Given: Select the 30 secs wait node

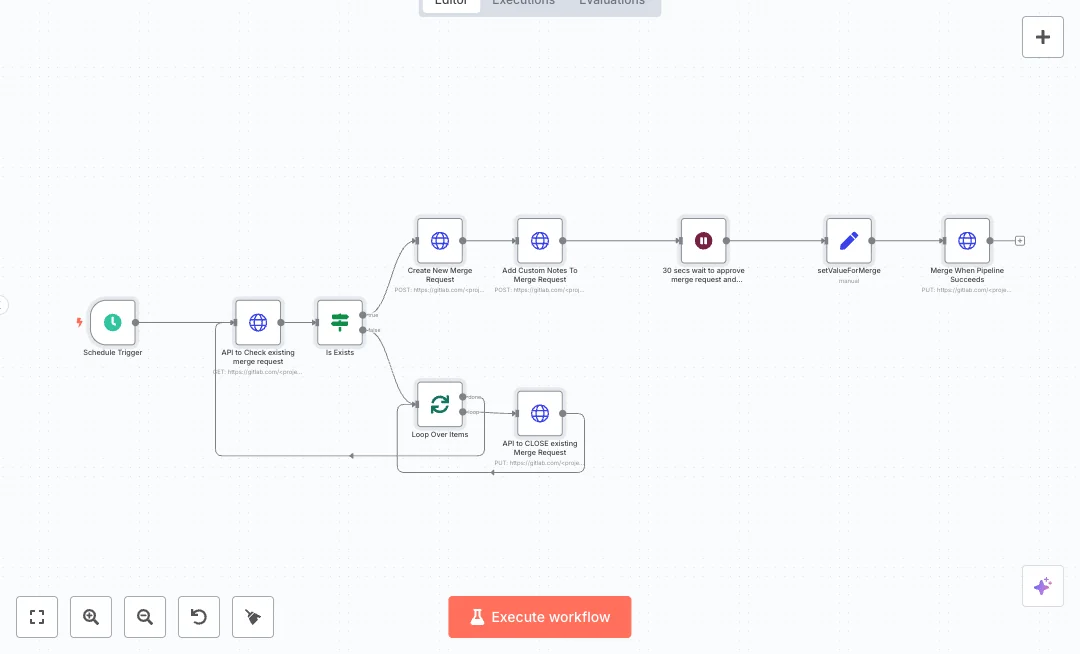Looking at the screenshot, I should [703, 241].
